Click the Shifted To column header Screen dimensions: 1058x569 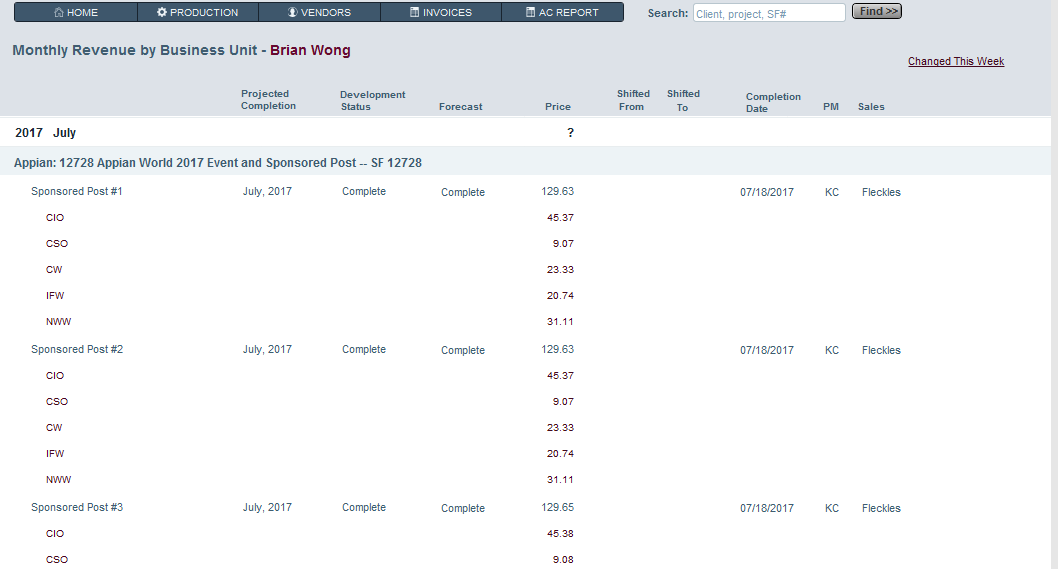684,100
